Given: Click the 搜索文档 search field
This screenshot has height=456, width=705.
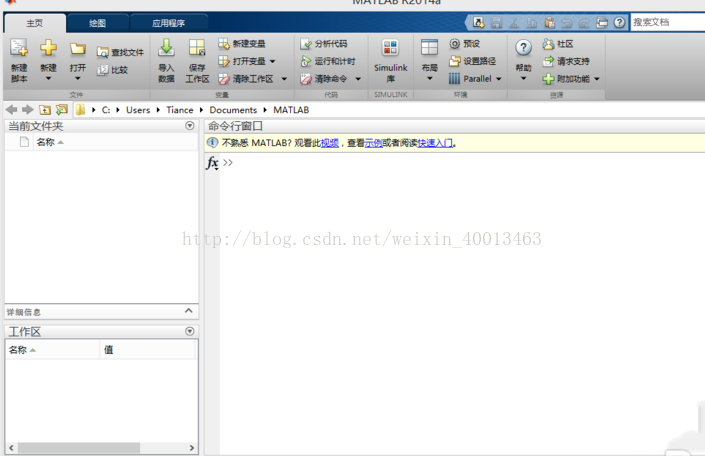Looking at the screenshot, I should 668,22.
